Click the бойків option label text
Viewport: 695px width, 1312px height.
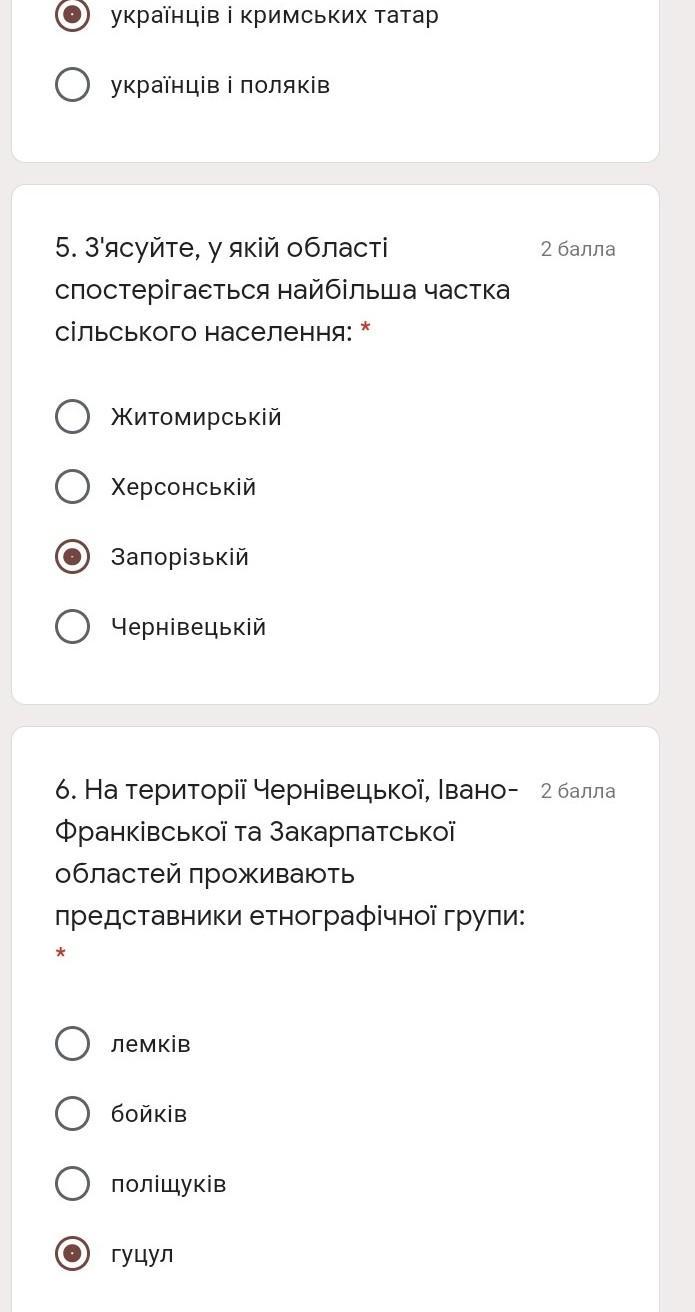149,1114
